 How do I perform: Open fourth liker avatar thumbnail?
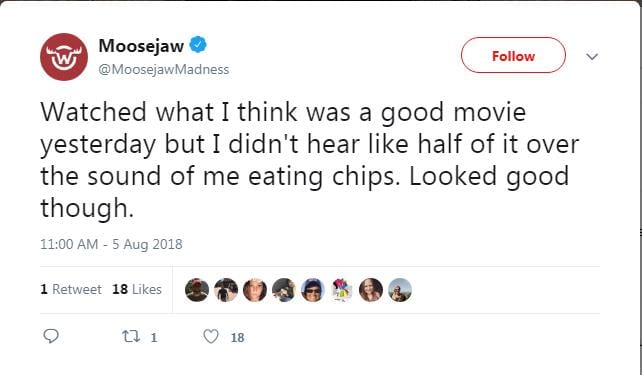[x=284, y=290]
